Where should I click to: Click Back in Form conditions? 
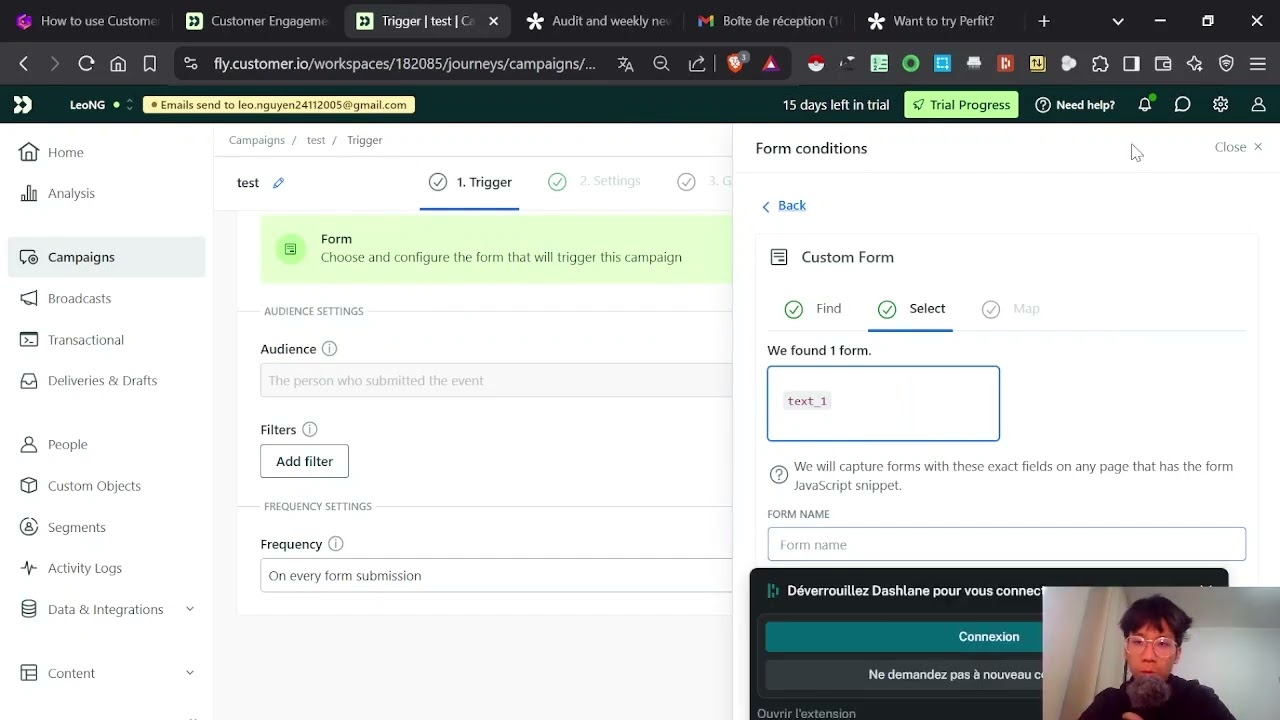point(783,205)
